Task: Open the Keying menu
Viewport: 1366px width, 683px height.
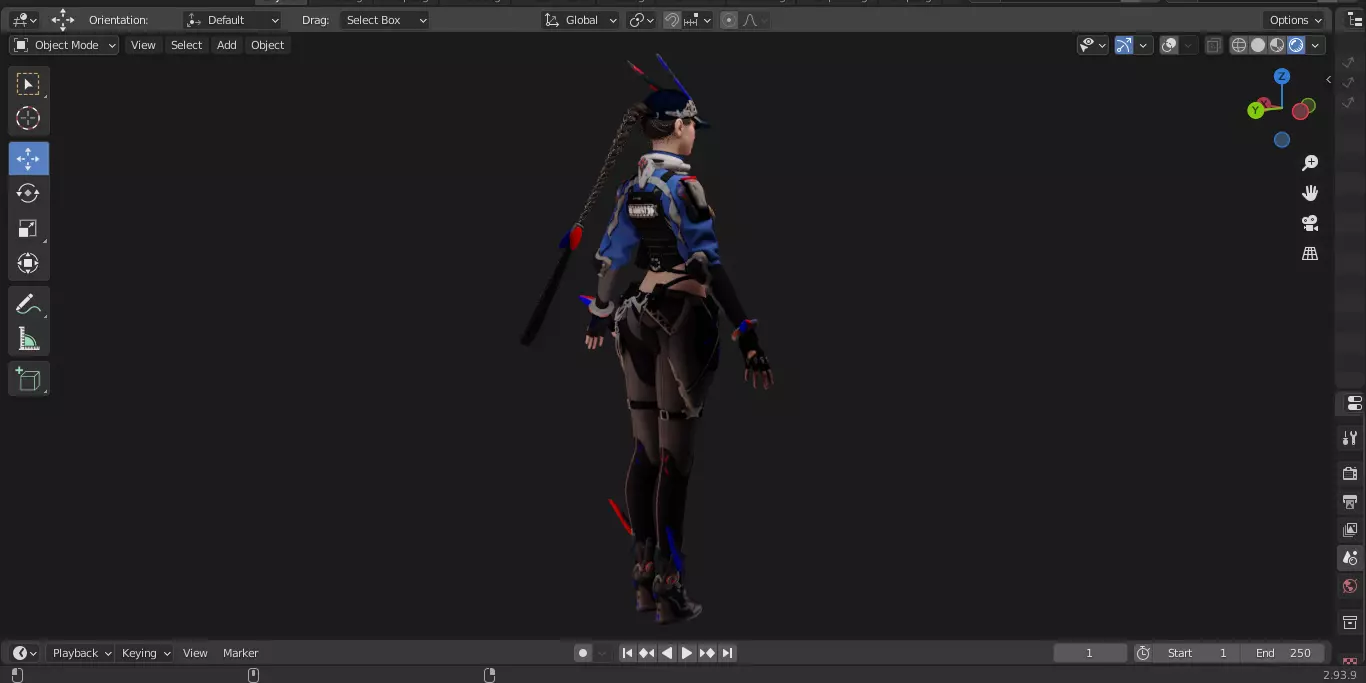Action: [x=145, y=653]
